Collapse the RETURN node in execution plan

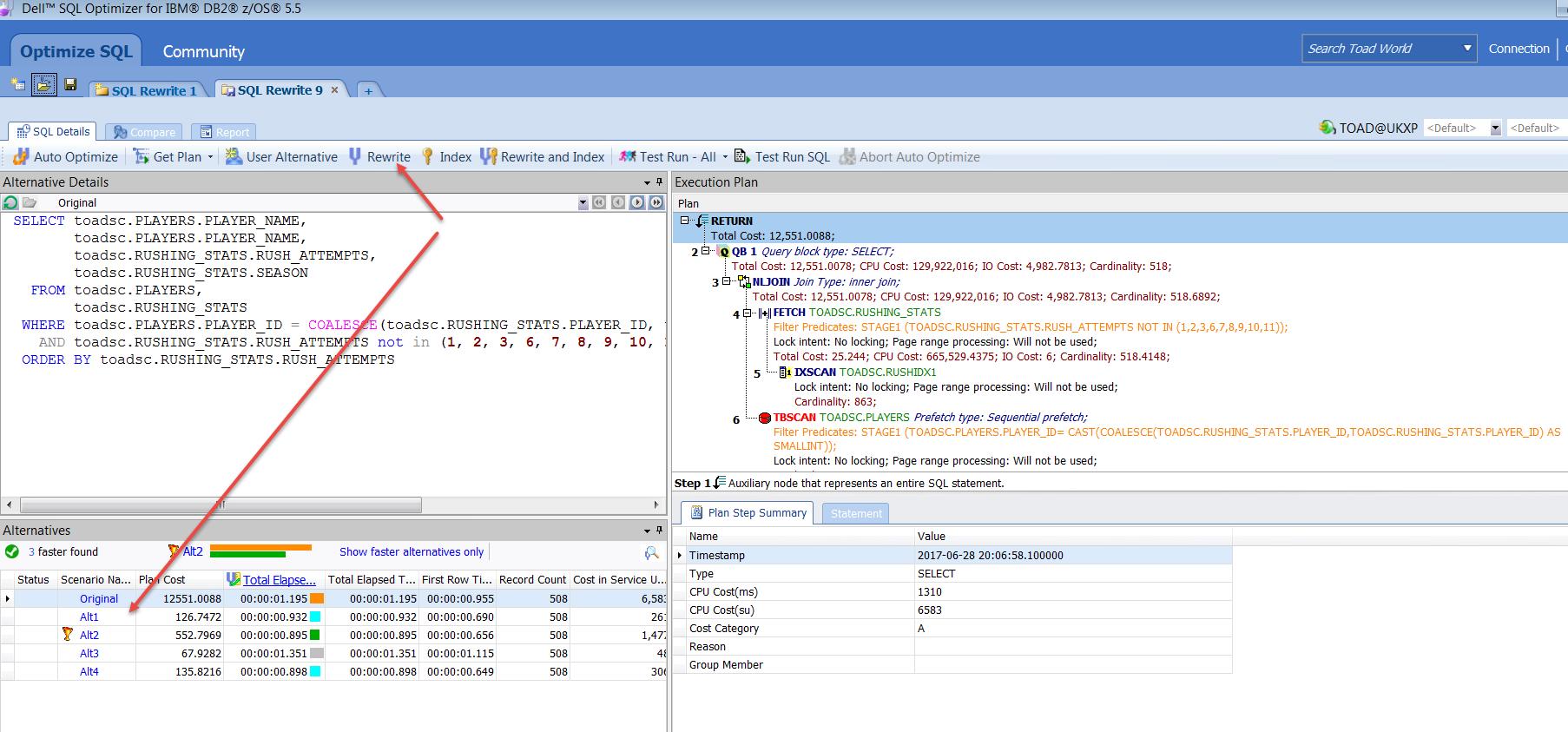coord(684,221)
